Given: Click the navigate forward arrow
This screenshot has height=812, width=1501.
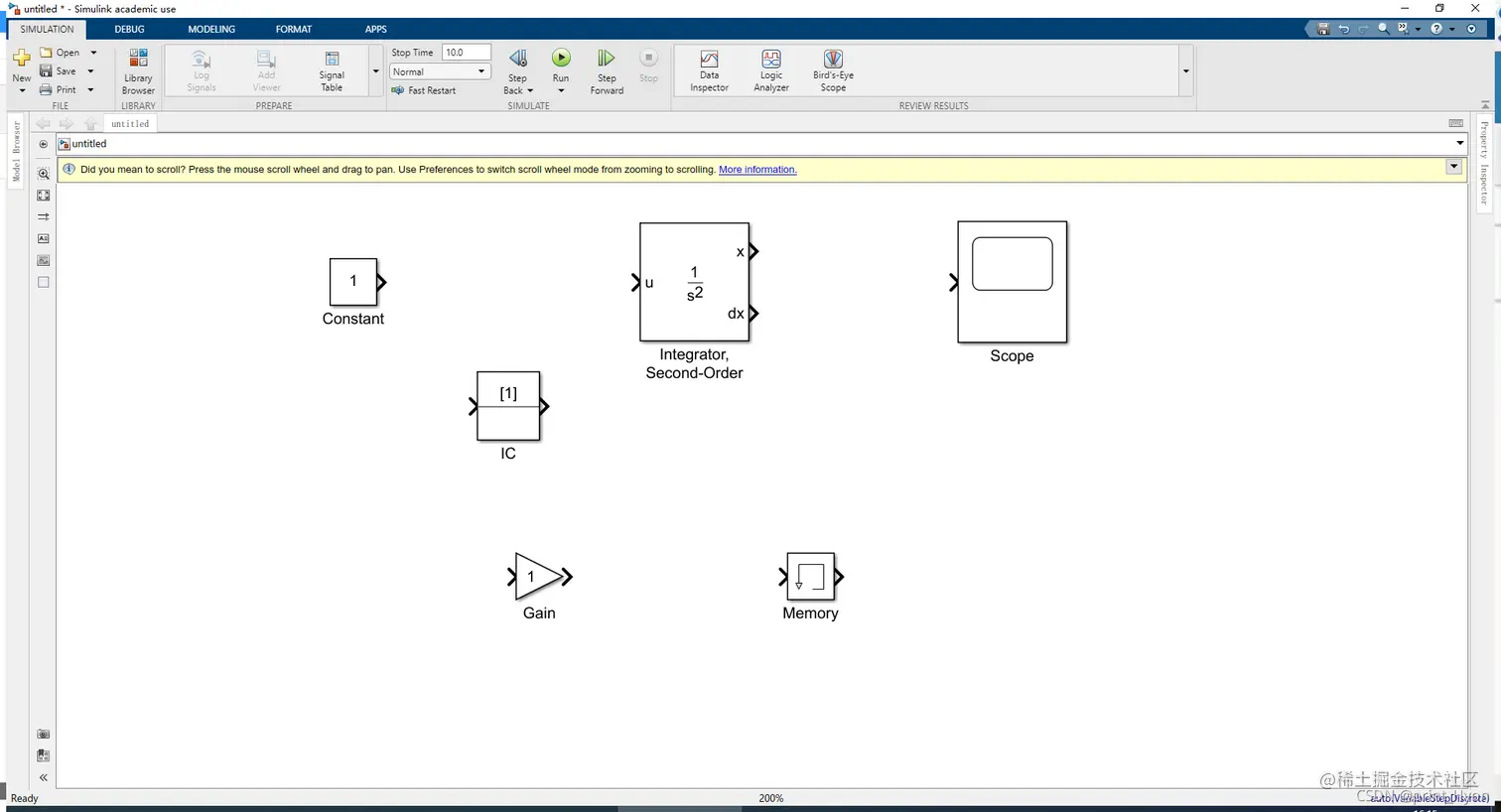Looking at the screenshot, I should tap(66, 124).
